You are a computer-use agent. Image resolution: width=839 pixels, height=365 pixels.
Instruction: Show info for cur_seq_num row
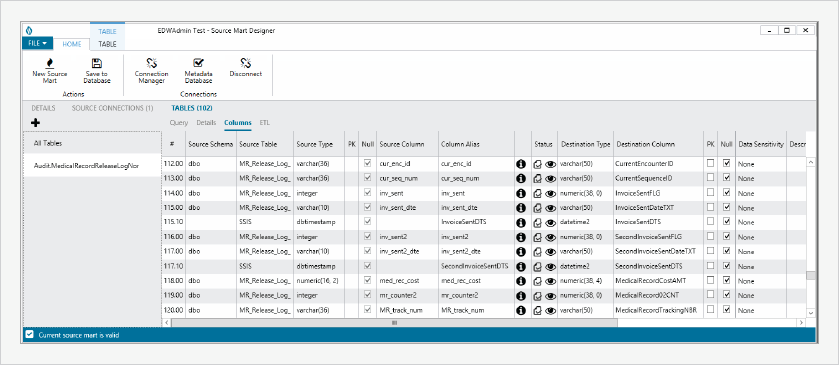(x=521, y=178)
